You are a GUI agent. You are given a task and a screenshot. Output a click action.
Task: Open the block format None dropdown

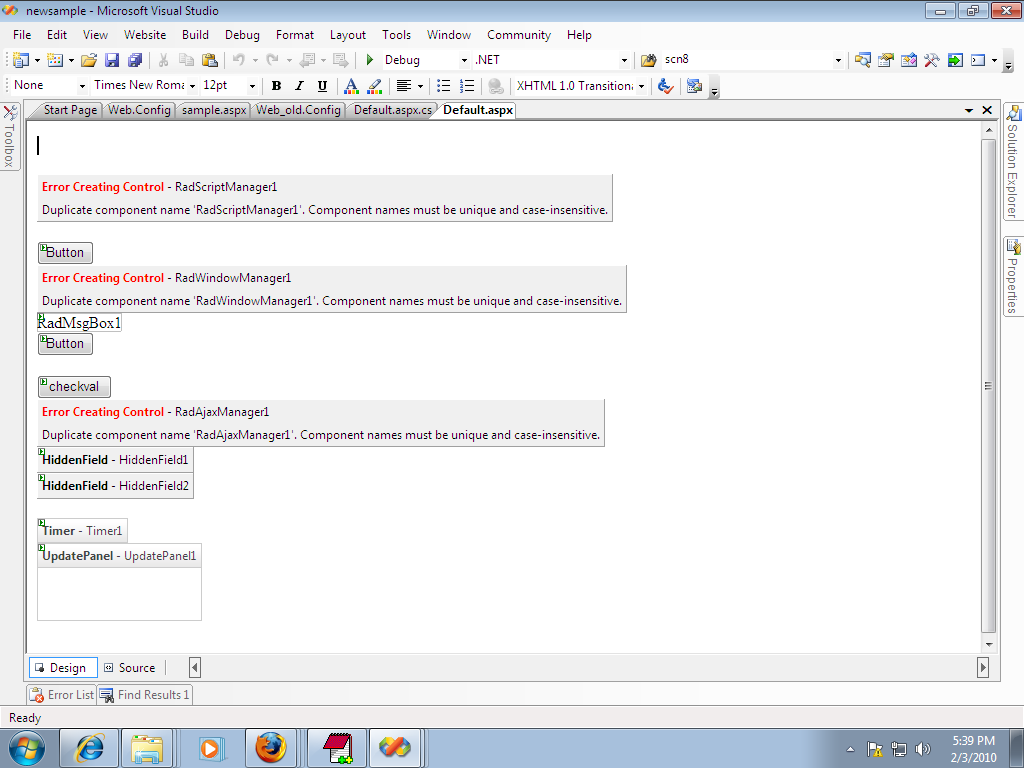pos(82,86)
